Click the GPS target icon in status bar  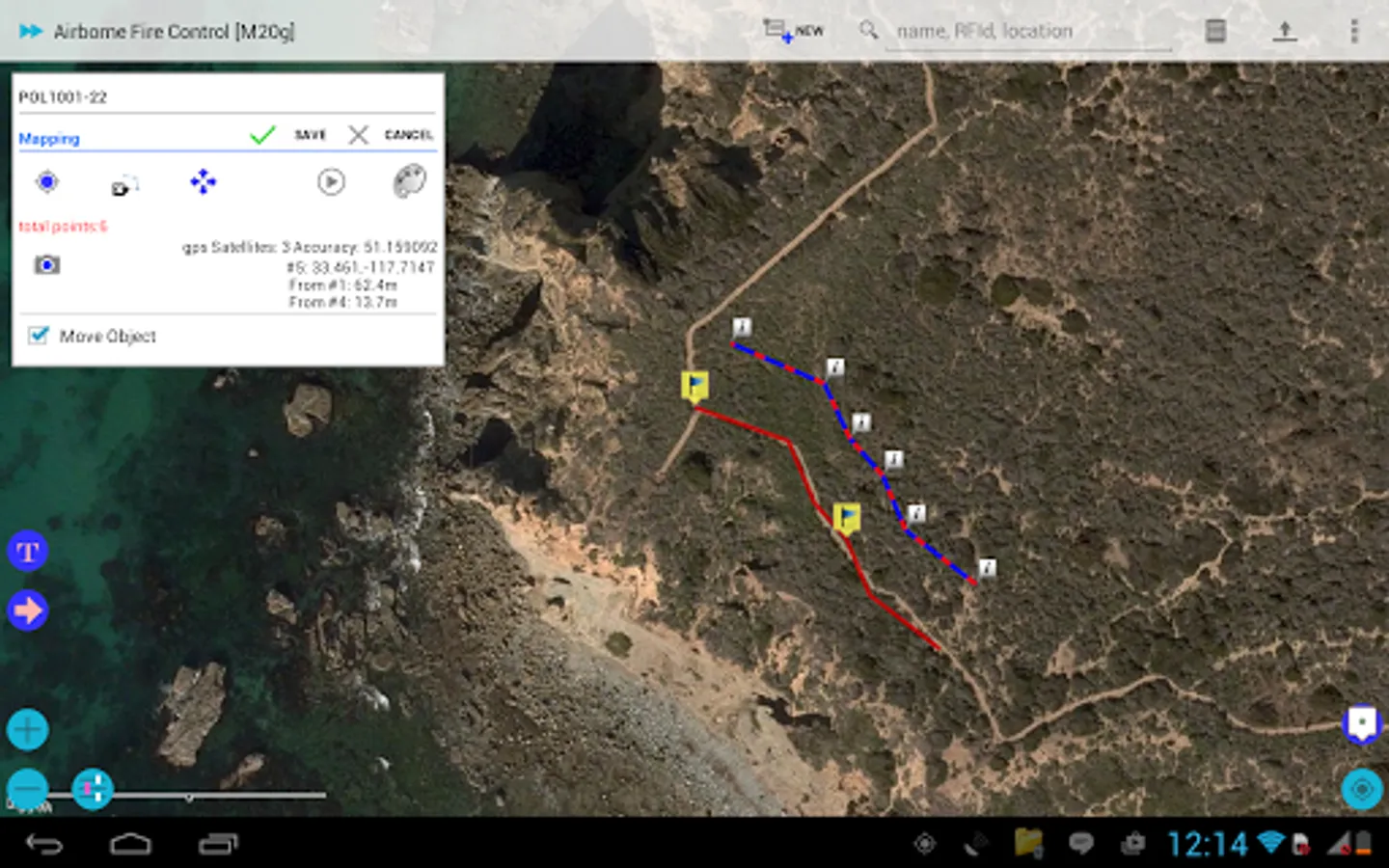coord(924,844)
